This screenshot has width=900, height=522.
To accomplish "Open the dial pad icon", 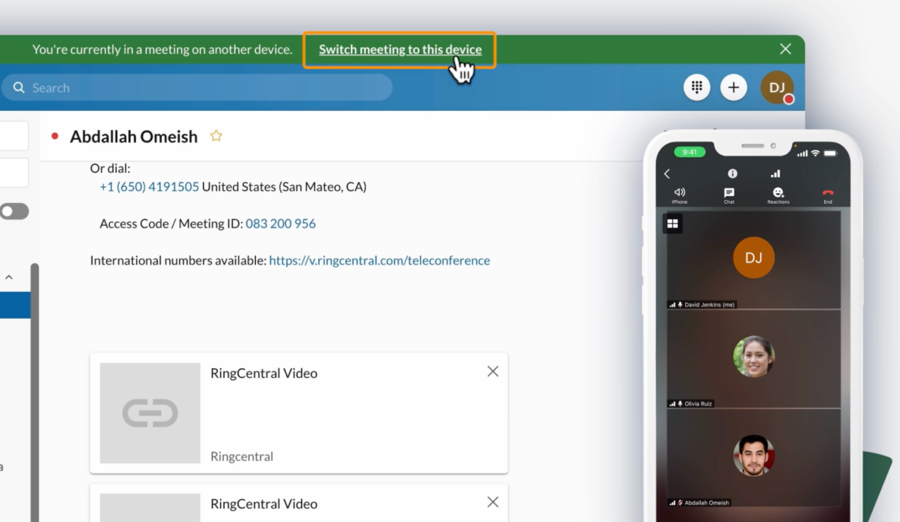I will pos(697,88).
